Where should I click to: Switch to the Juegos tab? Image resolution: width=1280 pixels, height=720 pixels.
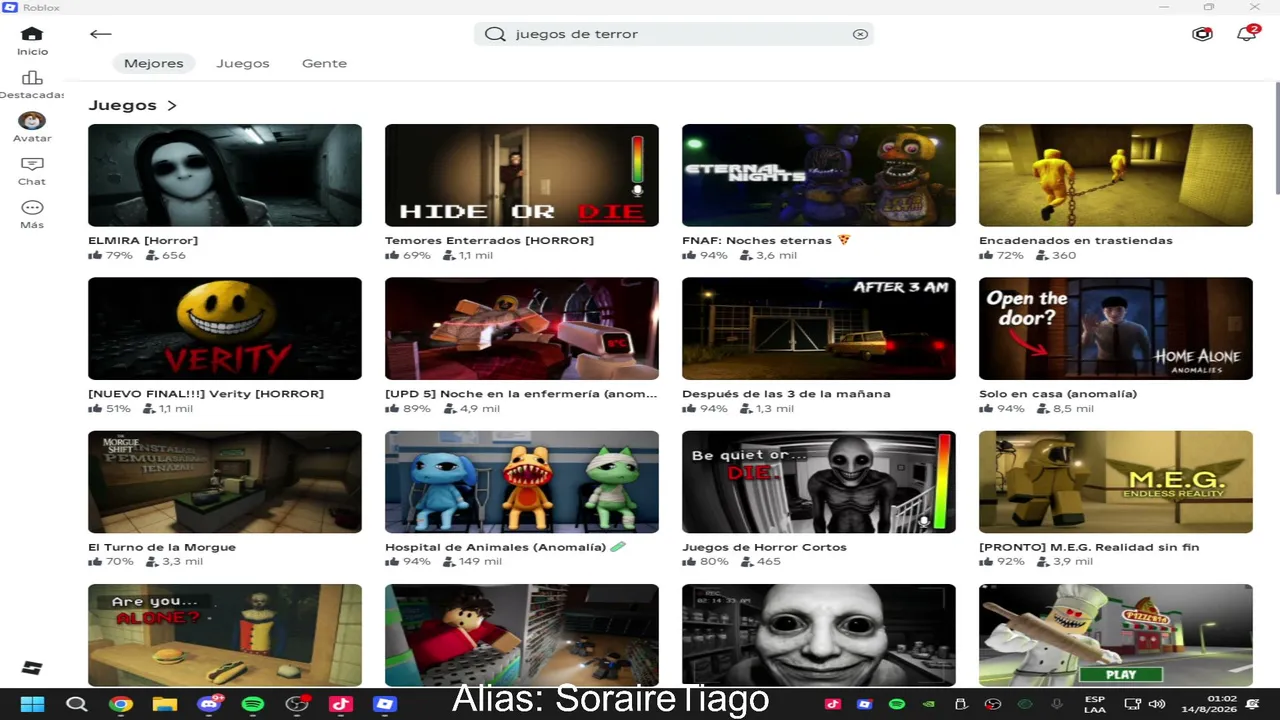point(243,63)
